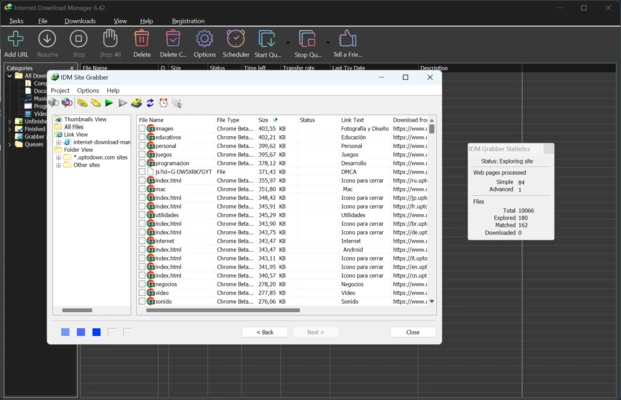Click the file list horizontal scrollbar
The width and height of the screenshot is (621, 400).
coord(223,310)
